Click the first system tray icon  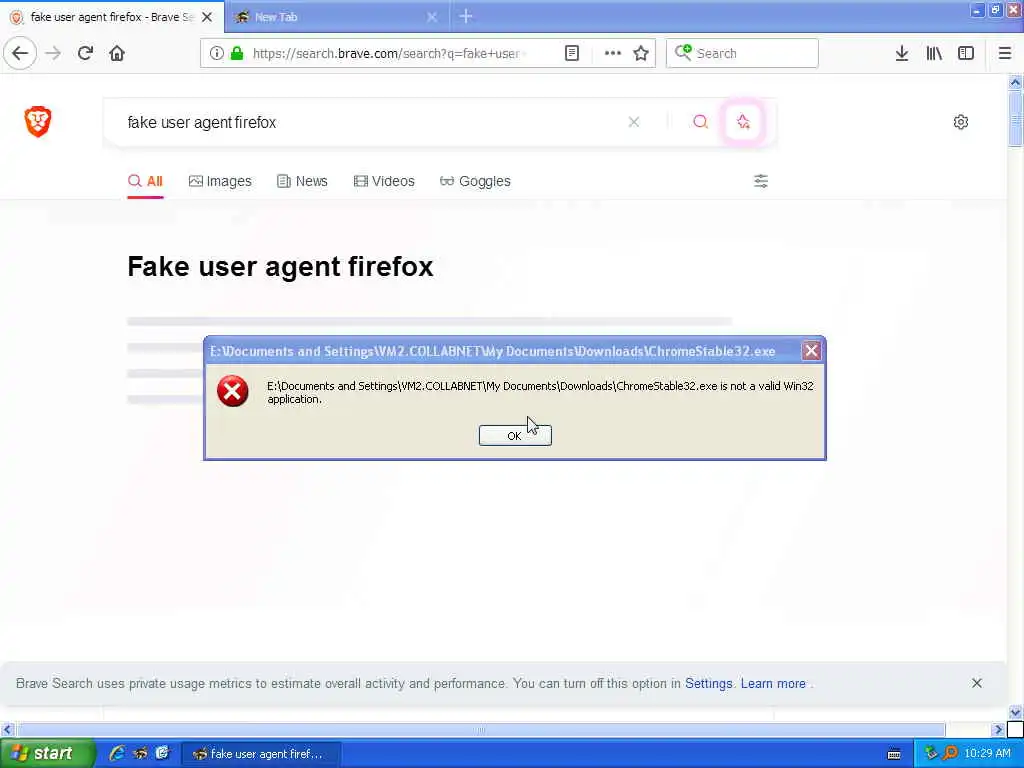[x=931, y=753]
